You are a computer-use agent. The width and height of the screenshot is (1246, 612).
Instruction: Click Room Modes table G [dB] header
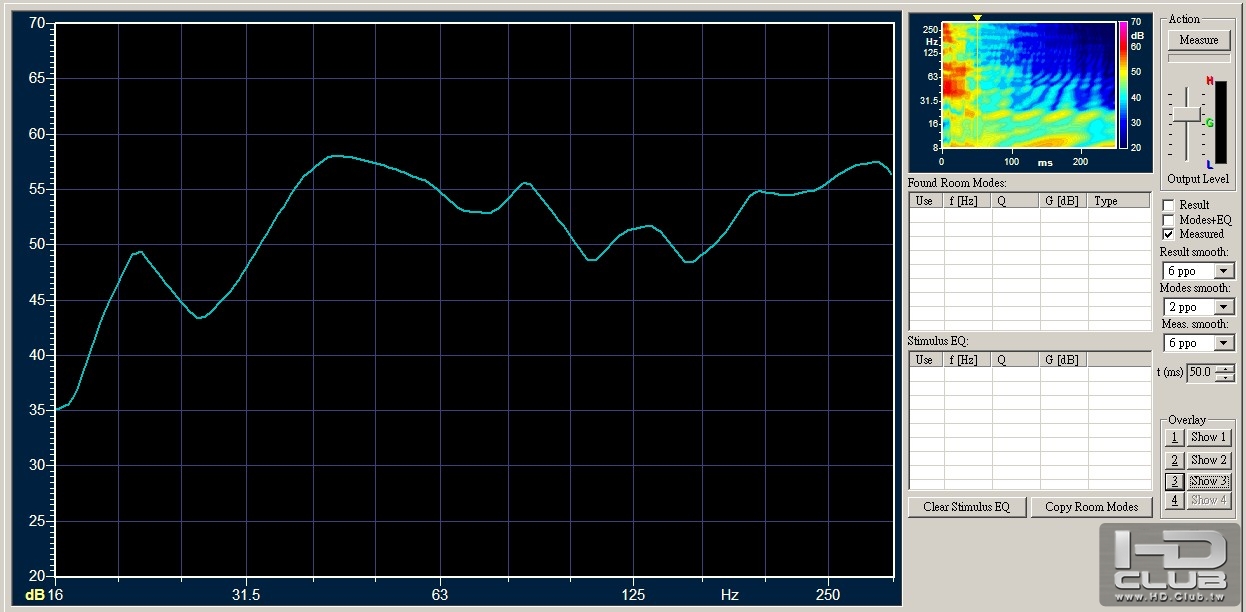coord(1064,201)
